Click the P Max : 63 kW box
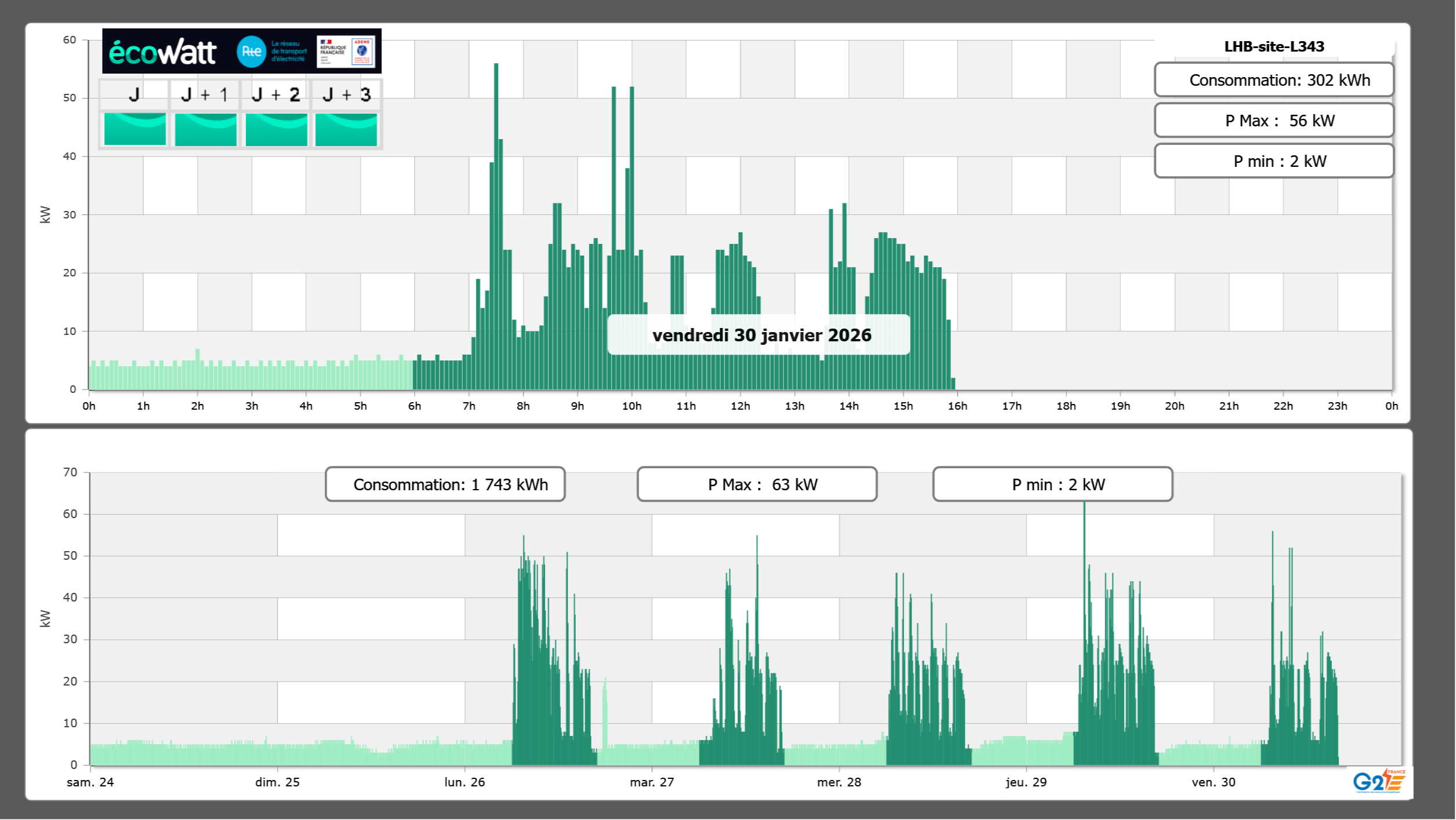The height and width of the screenshot is (820, 1456). click(757, 484)
